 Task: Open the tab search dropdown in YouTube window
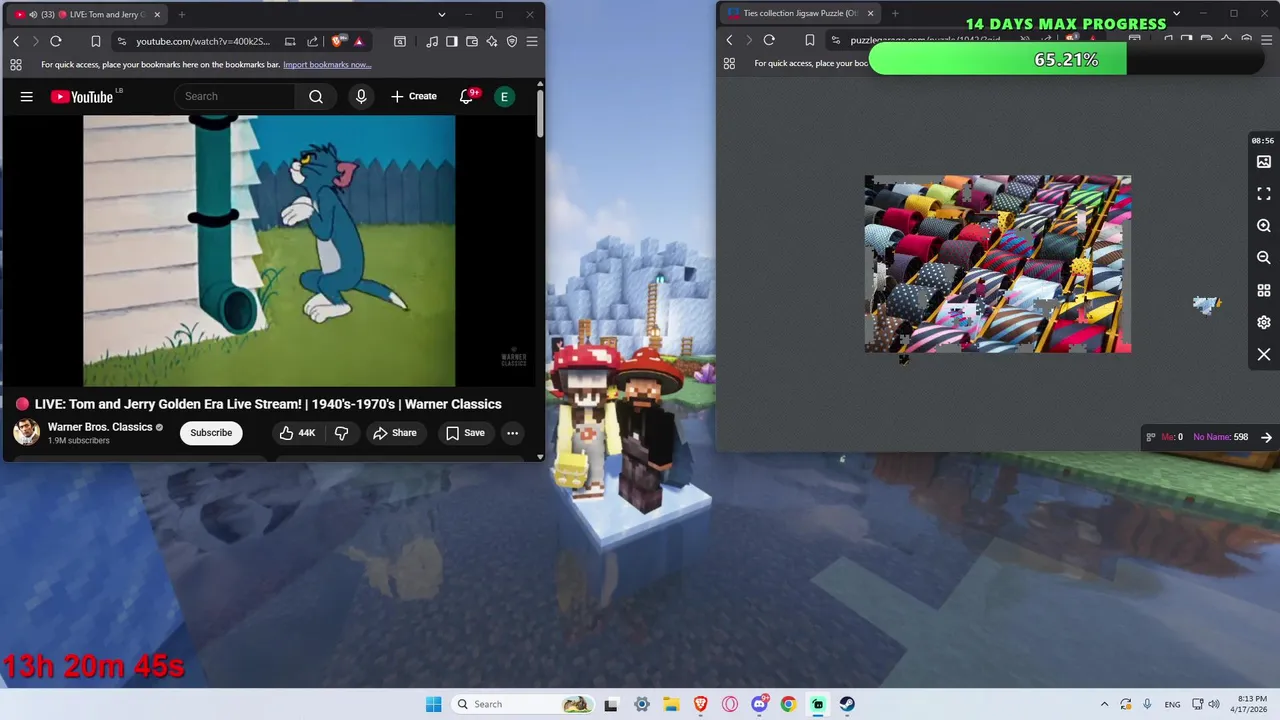pos(441,14)
